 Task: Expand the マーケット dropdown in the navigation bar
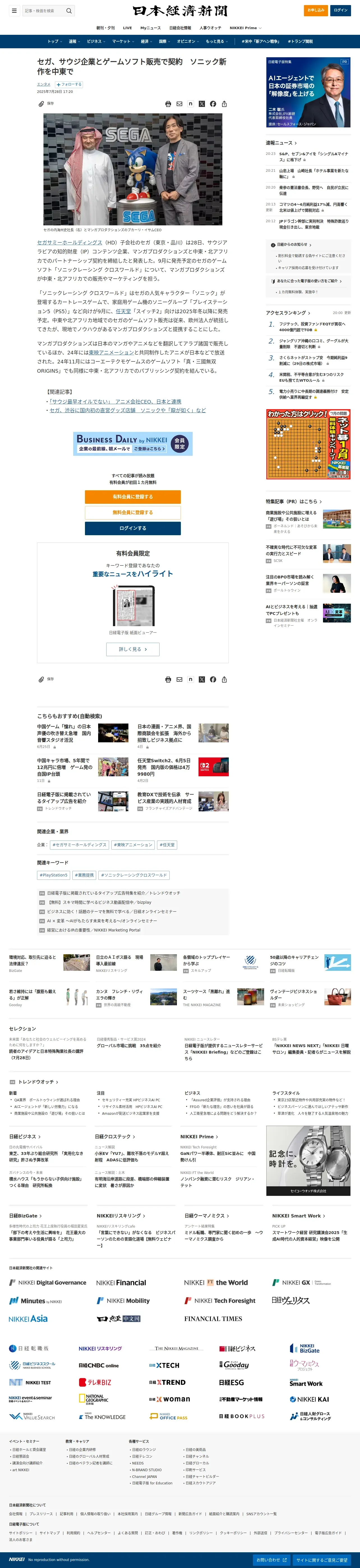pos(123,41)
